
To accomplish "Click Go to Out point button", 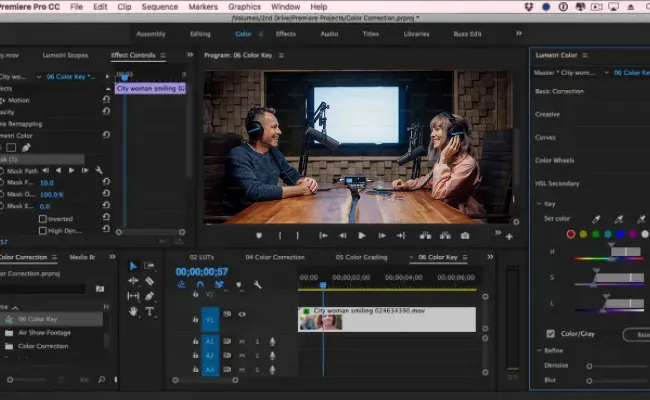I will click(x=400, y=235).
